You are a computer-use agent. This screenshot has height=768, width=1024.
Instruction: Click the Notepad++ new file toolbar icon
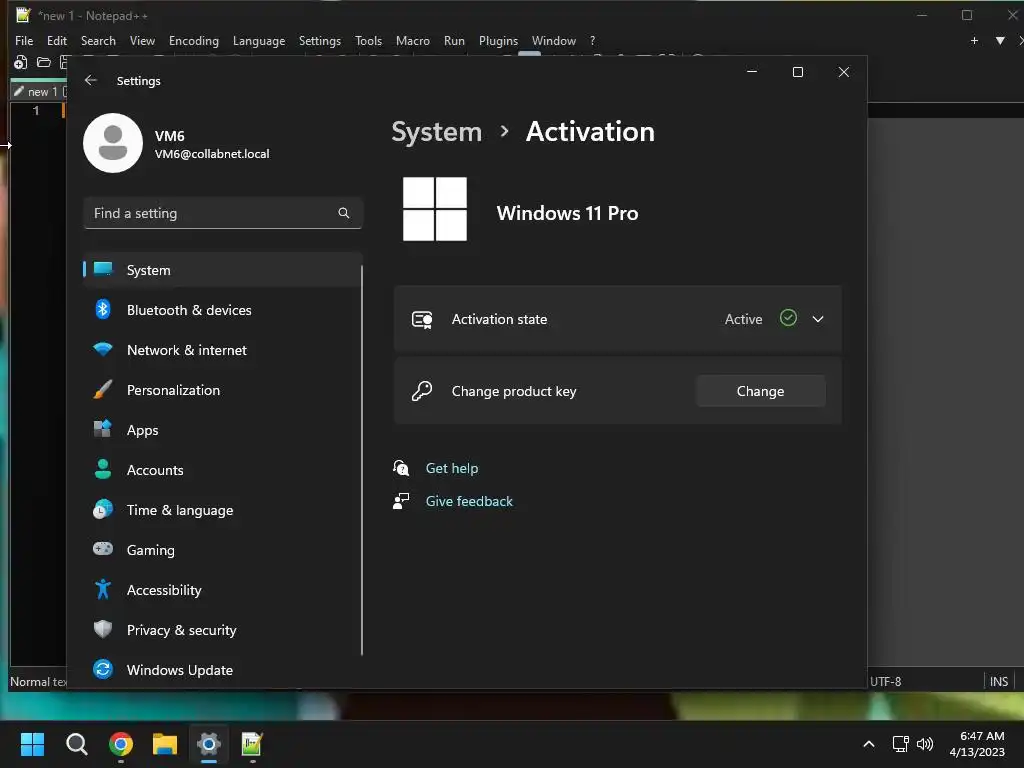[x=20, y=63]
